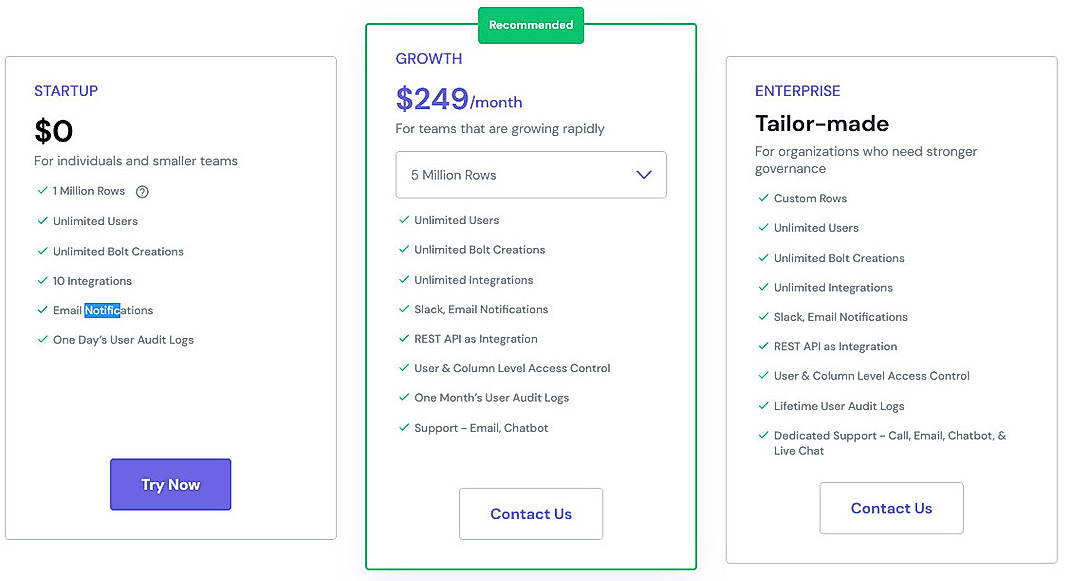
Task: Click the Tailor-made heading in Enterprise
Action: click(x=823, y=123)
